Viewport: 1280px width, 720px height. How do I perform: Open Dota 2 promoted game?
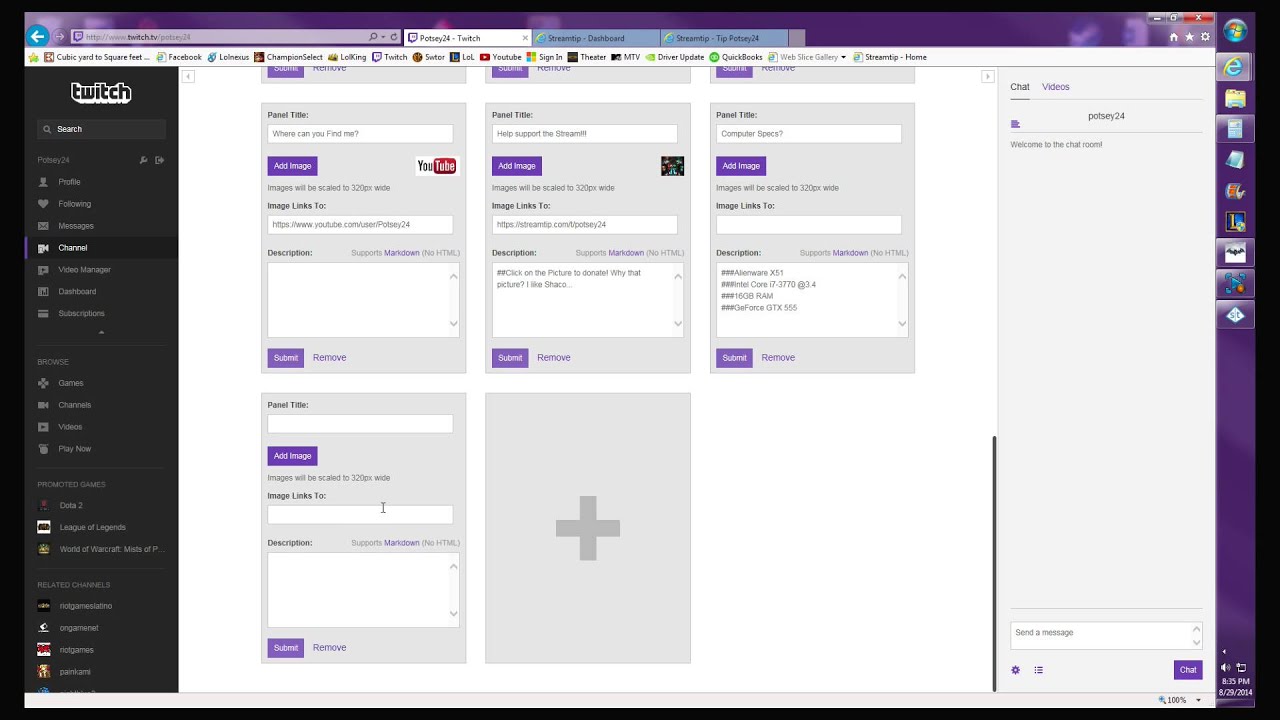(x=70, y=506)
